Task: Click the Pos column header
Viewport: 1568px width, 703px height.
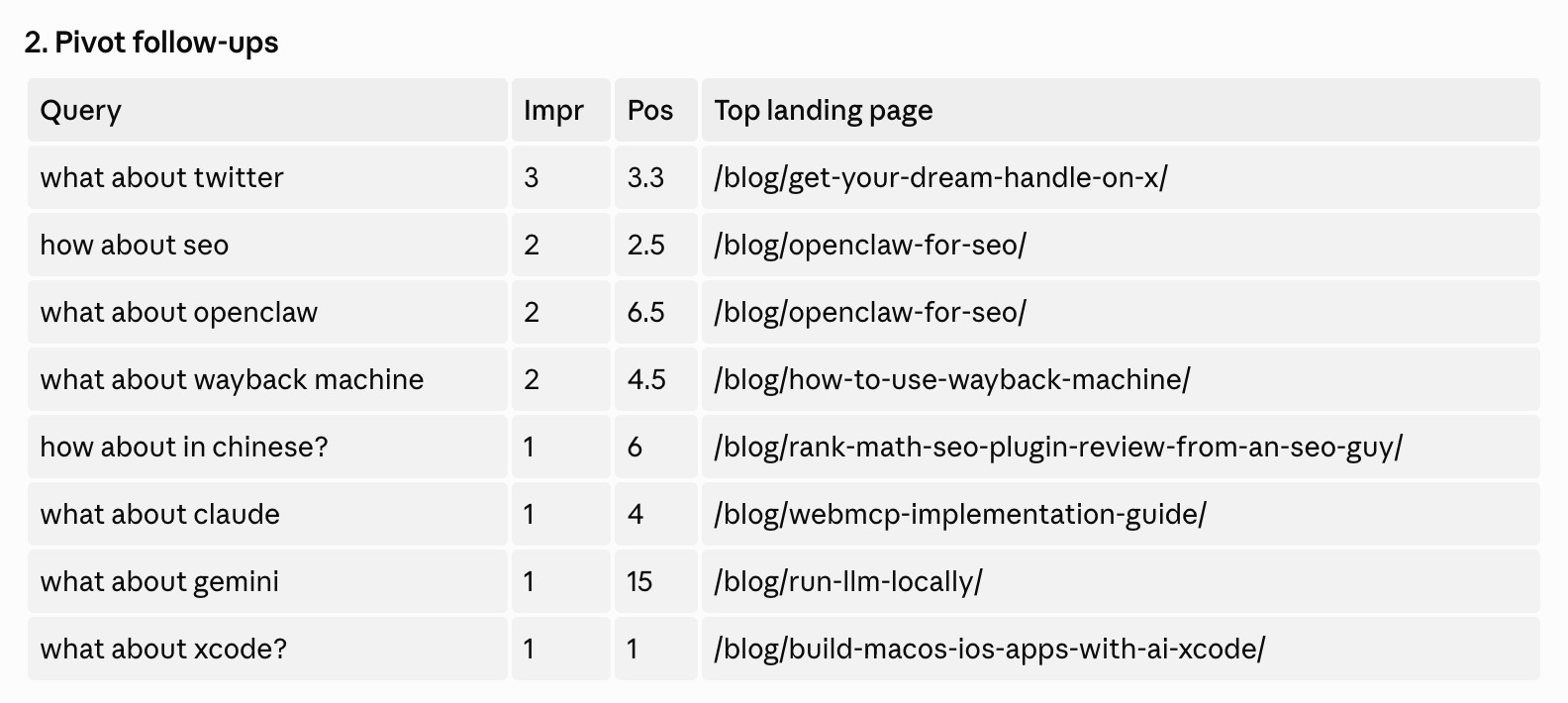Action: (x=655, y=110)
